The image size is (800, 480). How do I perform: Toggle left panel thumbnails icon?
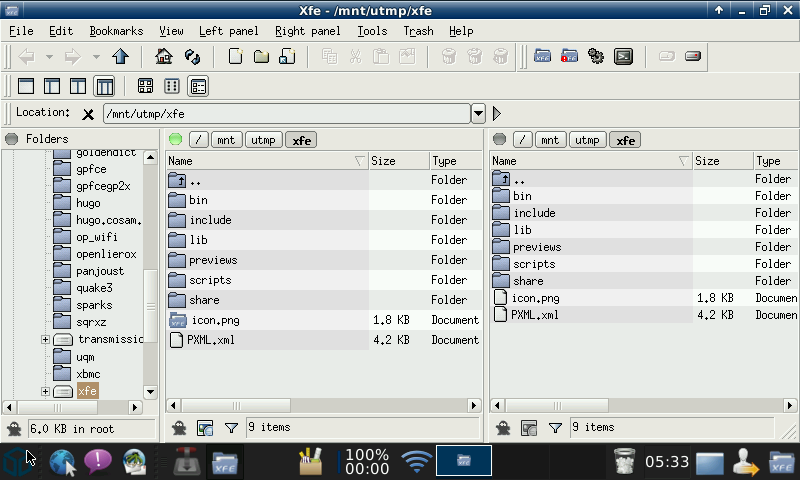[x=205, y=427]
